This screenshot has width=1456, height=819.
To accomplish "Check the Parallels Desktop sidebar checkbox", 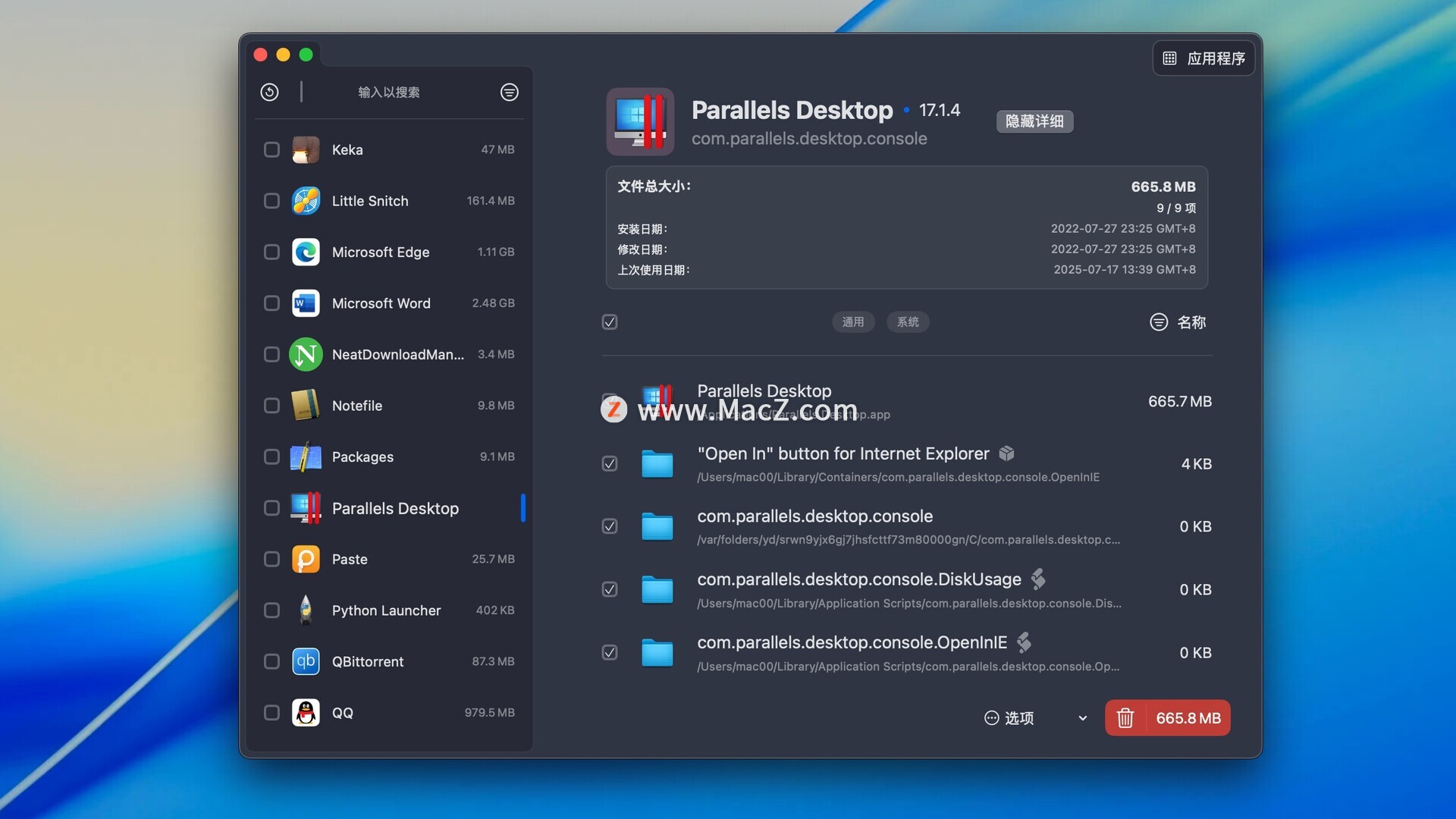I will point(271,508).
